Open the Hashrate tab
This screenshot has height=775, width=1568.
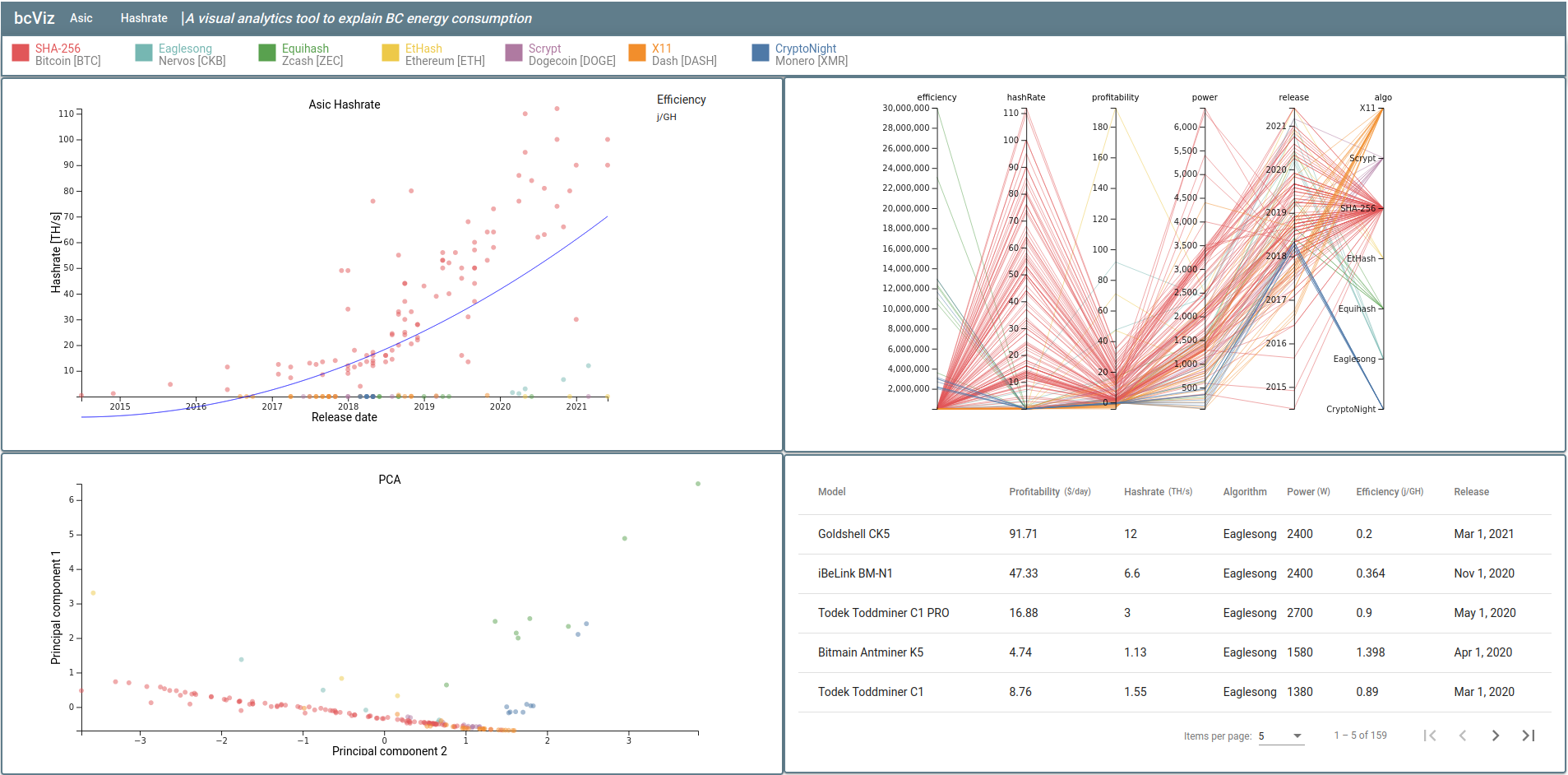click(x=144, y=18)
